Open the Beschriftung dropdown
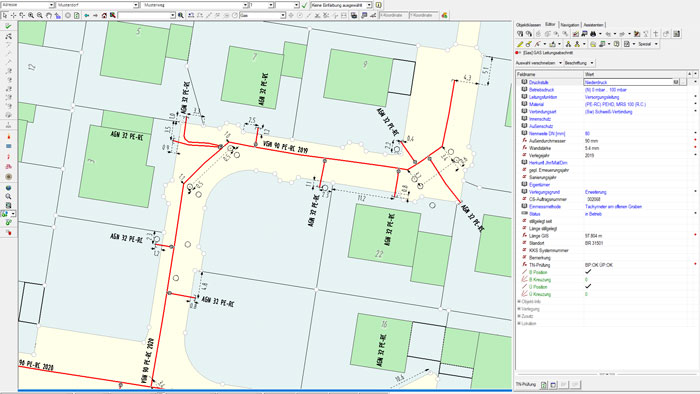 tap(579, 63)
